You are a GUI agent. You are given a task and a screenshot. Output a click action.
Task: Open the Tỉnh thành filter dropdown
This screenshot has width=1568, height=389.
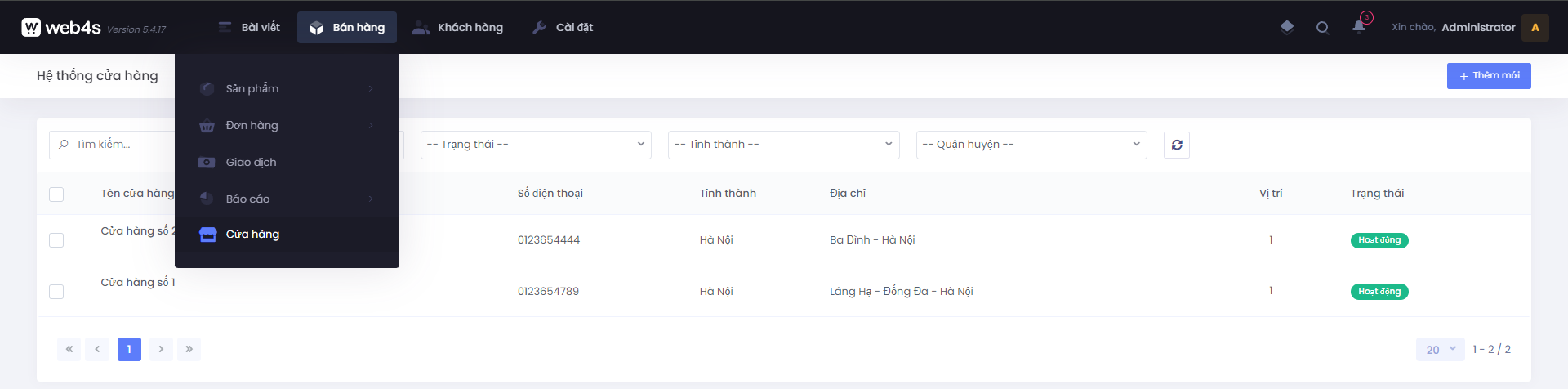[x=783, y=145]
